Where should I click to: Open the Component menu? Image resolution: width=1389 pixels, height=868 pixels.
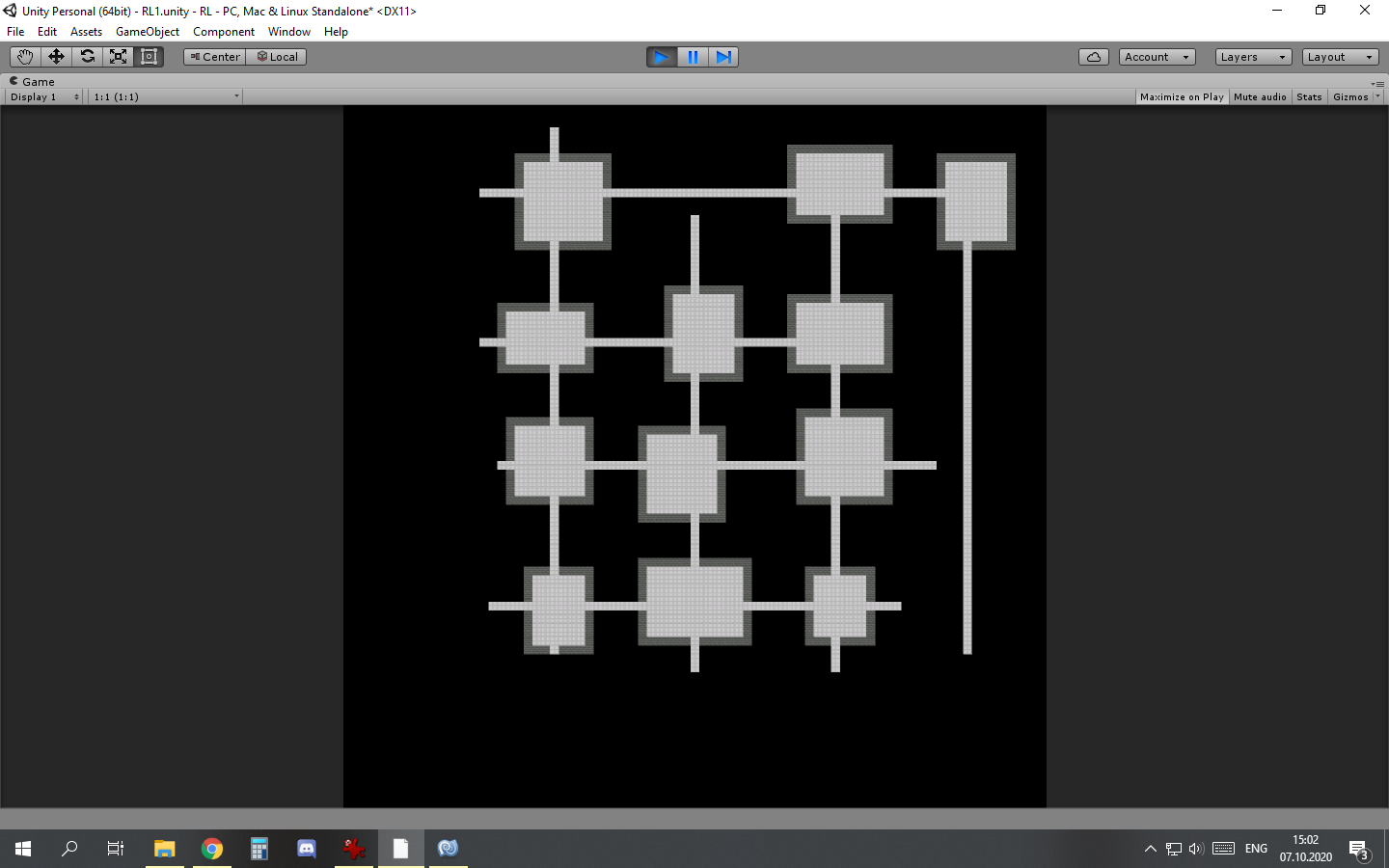(224, 32)
